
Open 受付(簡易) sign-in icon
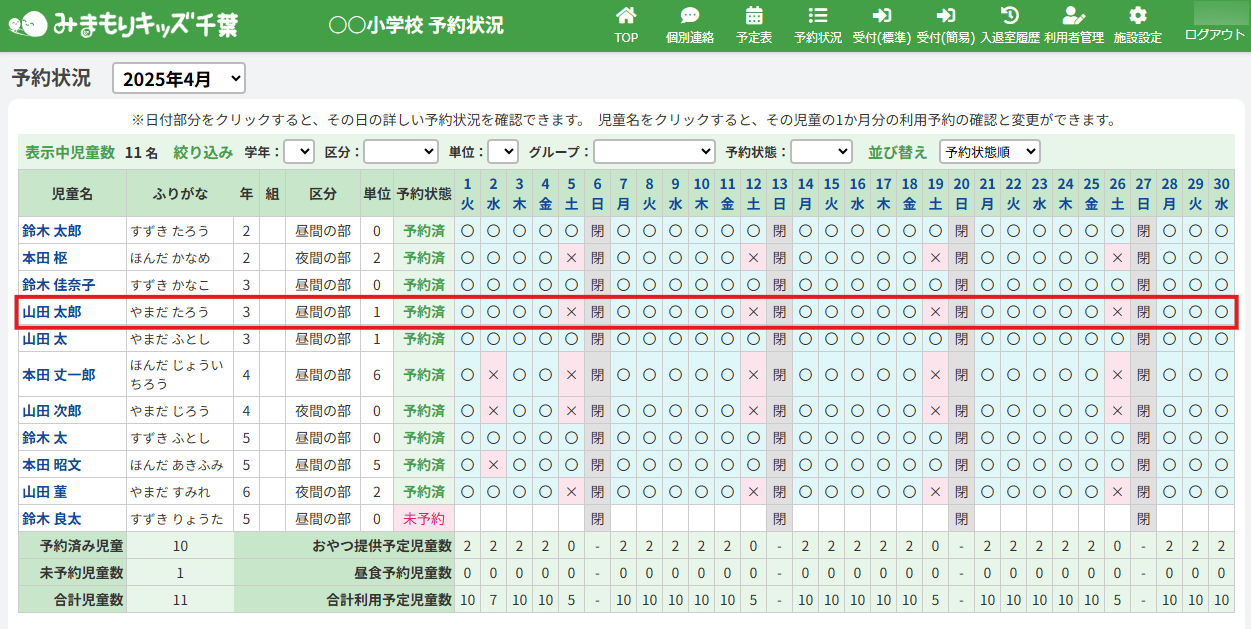tap(945, 17)
